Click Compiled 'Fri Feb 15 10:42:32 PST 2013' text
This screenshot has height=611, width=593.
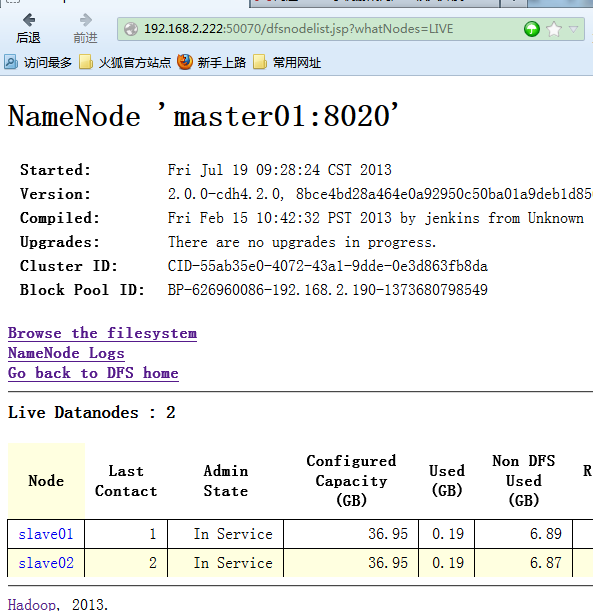(x=280, y=218)
